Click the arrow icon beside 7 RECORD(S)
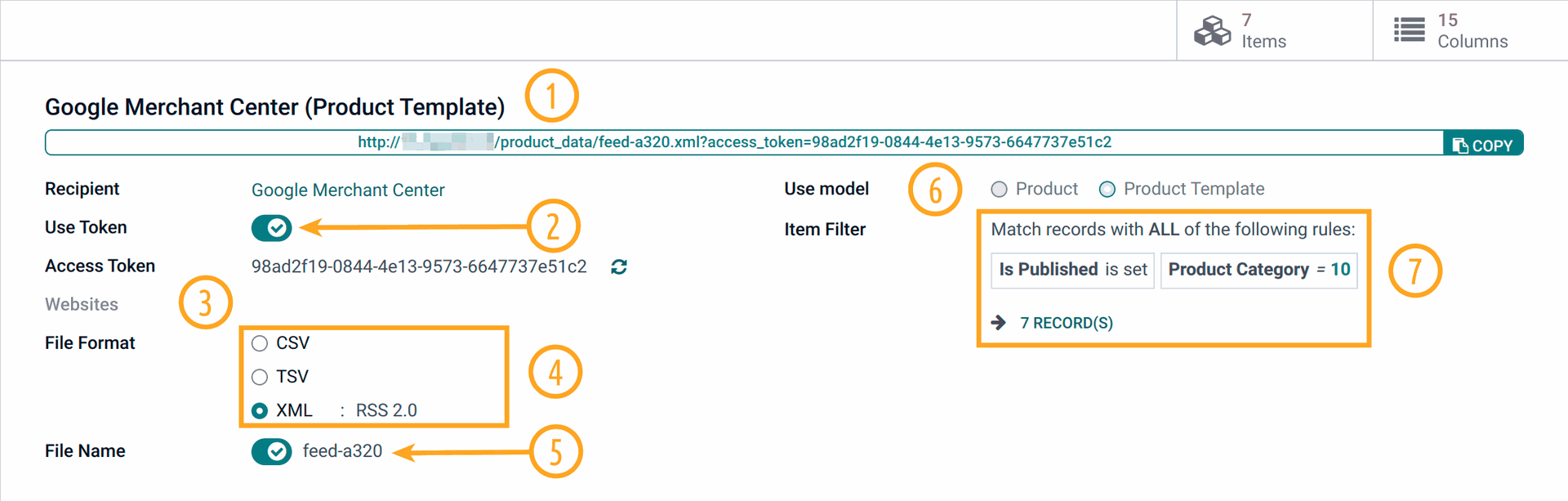 pyautogui.click(x=998, y=323)
